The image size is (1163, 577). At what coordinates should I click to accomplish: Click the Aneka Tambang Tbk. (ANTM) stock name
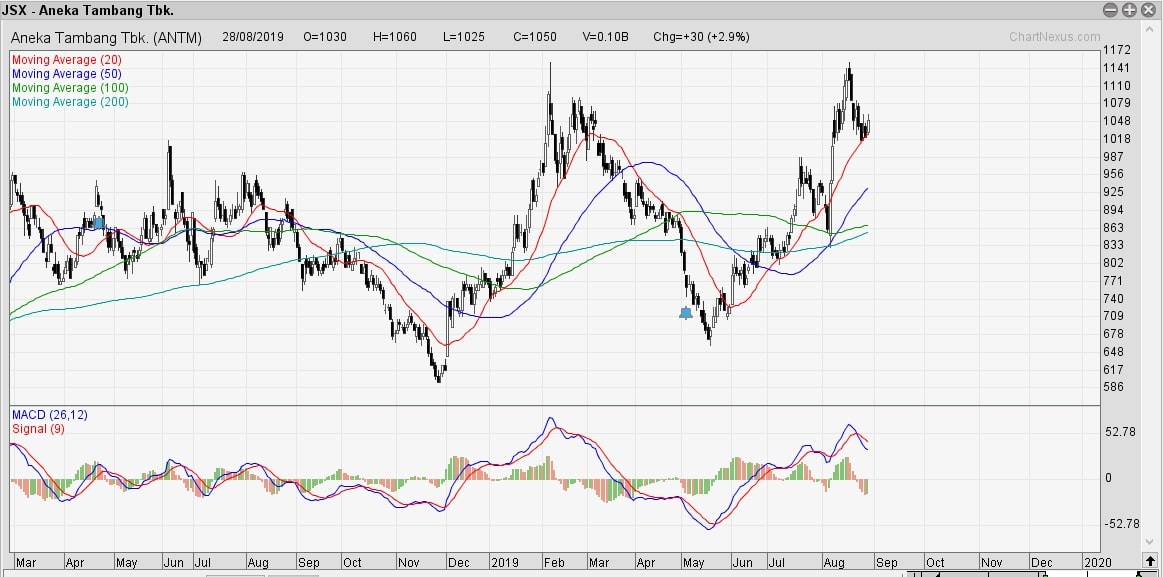[107, 38]
